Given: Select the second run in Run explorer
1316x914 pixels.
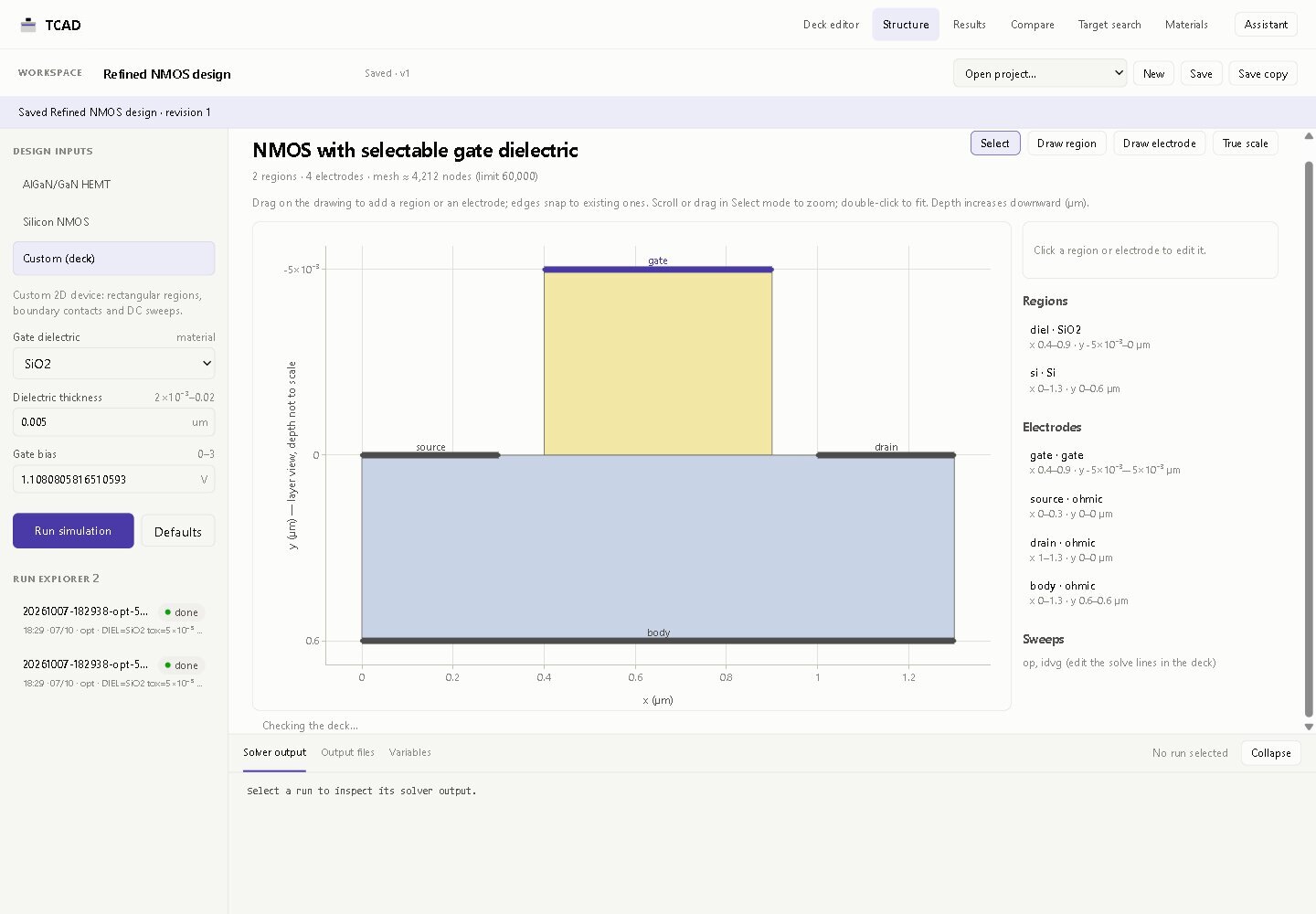Looking at the screenshot, I should (113, 673).
